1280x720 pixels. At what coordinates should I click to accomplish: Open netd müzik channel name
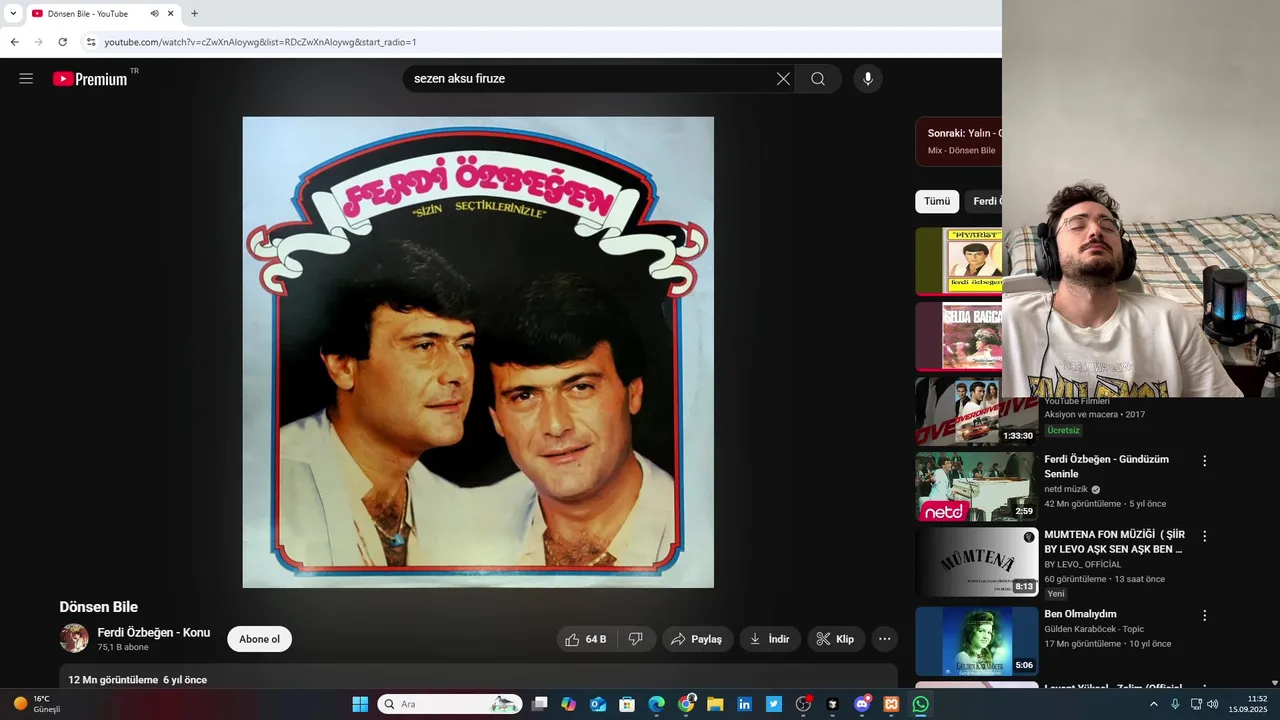click(x=1066, y=489)
